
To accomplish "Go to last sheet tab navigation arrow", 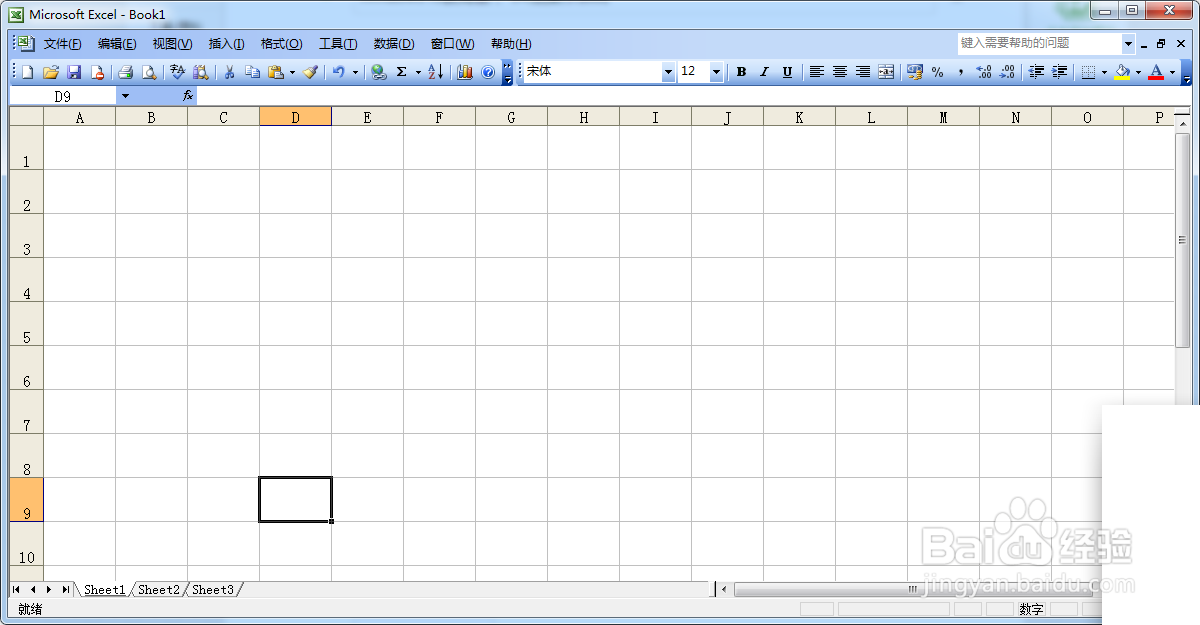I will pos(65,590).
